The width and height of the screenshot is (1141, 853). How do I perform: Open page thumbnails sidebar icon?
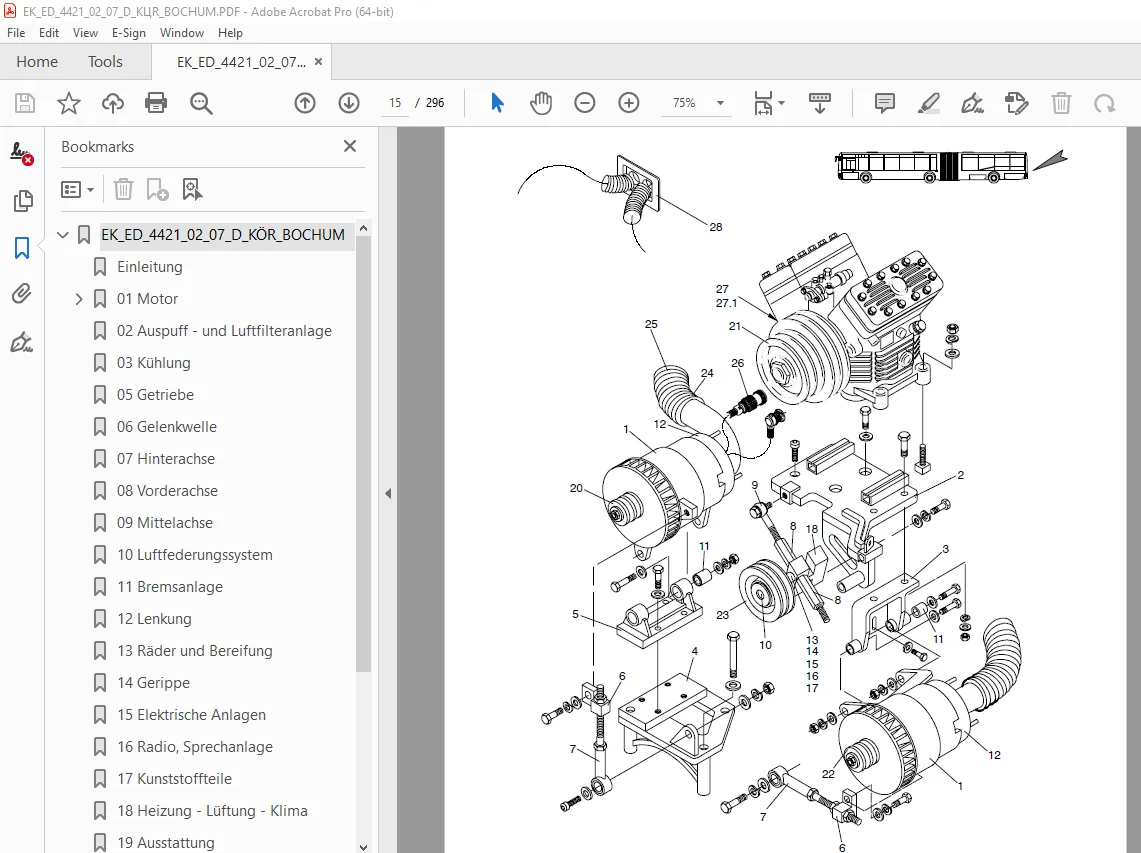pyautogui.click(x=23, y=200)
